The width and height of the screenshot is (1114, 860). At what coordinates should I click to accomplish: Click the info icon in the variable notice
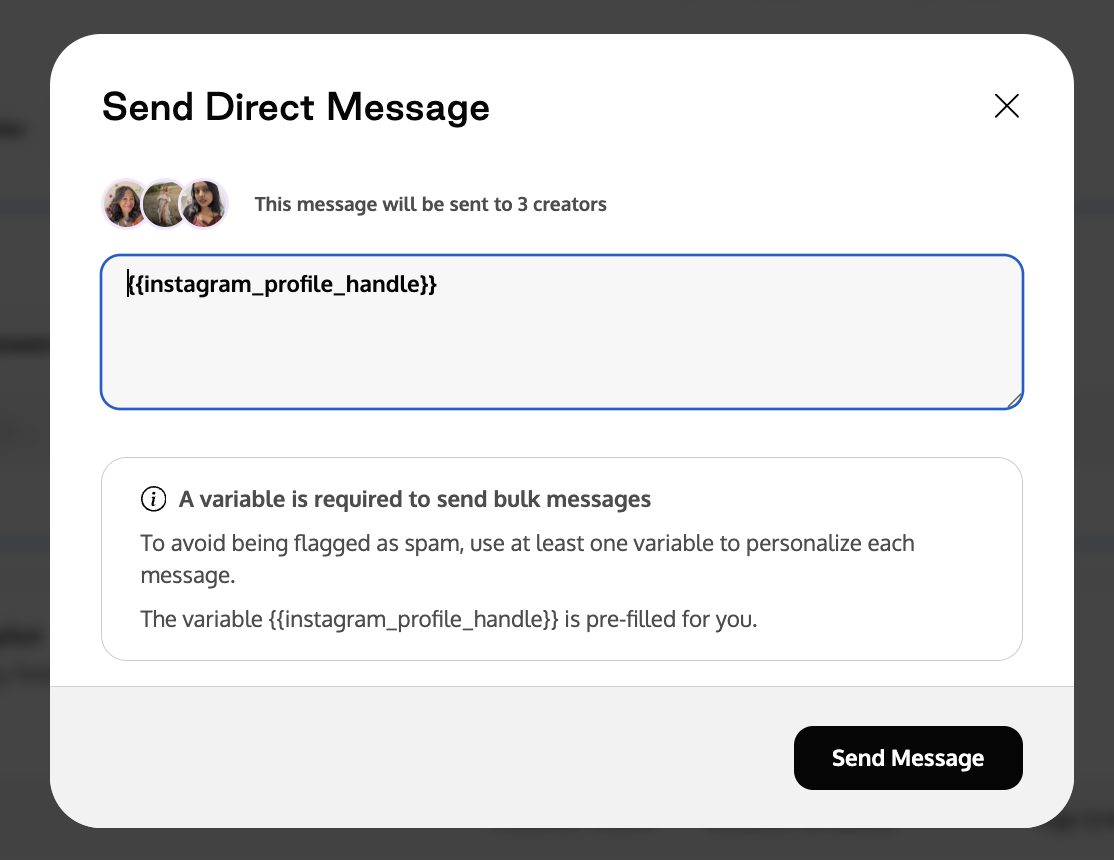tap(153, 499)
